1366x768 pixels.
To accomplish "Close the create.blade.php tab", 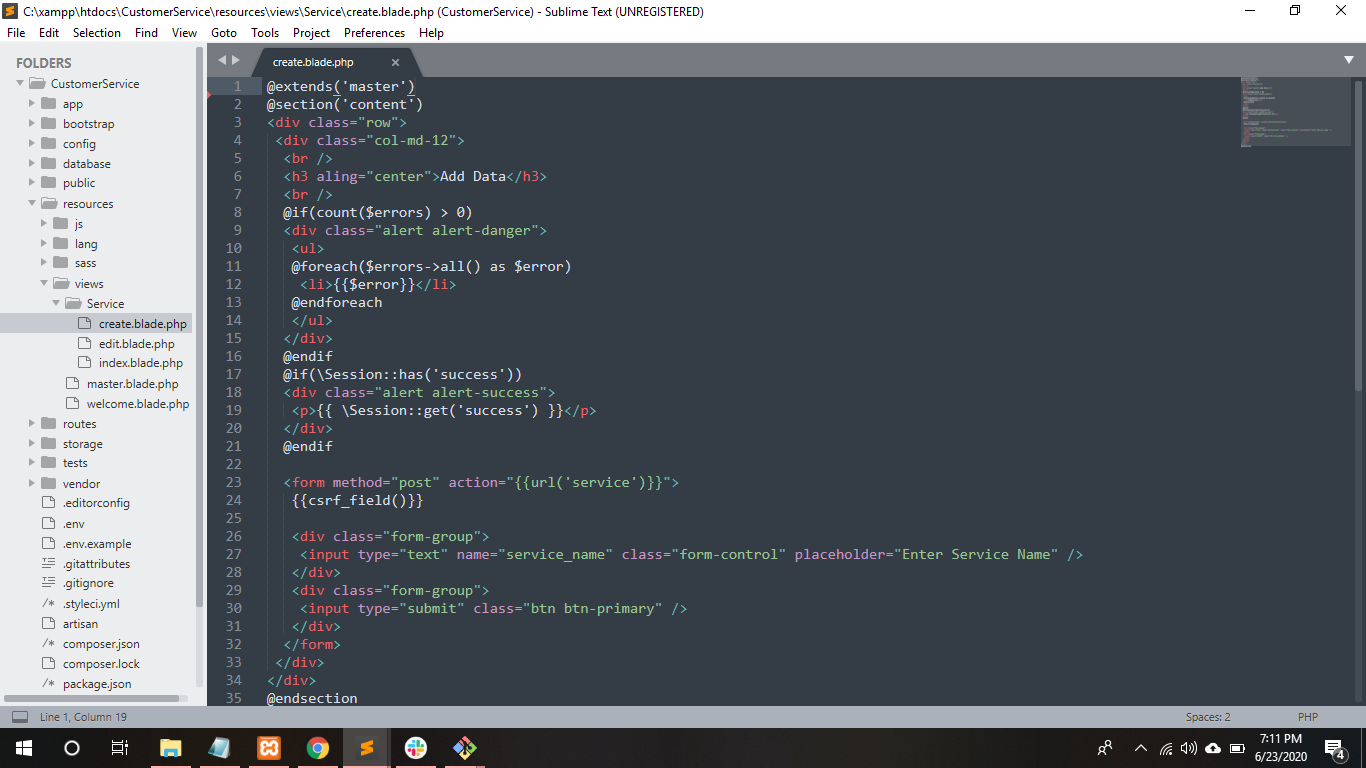I will point(395,62).
